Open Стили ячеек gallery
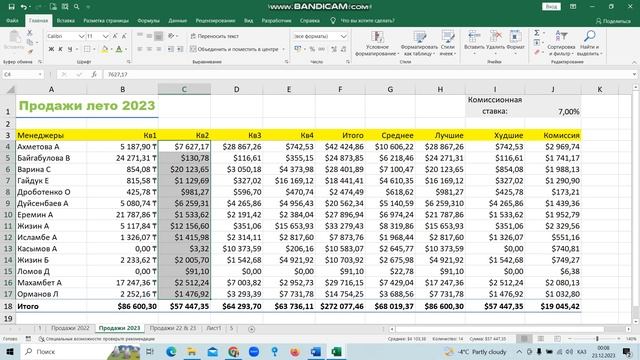This screenshot has height=360, width=640. tap(448, 43)
